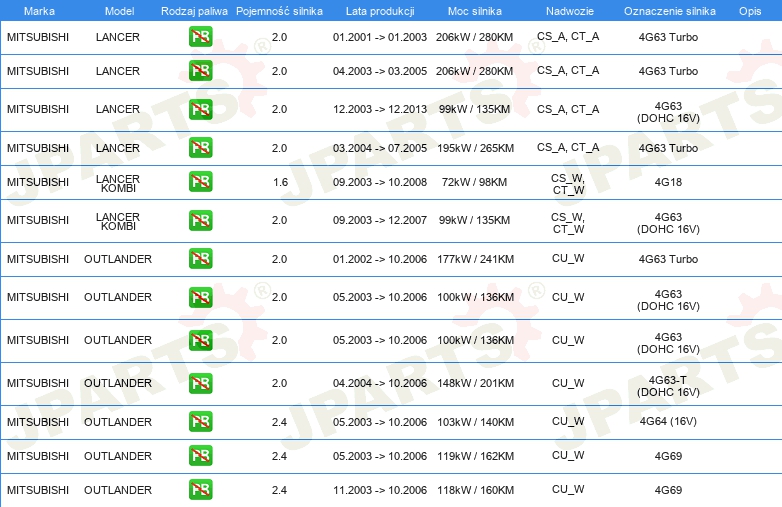782x507 pixels.
Task: Click the Marka column header
Action: (39, 11)
